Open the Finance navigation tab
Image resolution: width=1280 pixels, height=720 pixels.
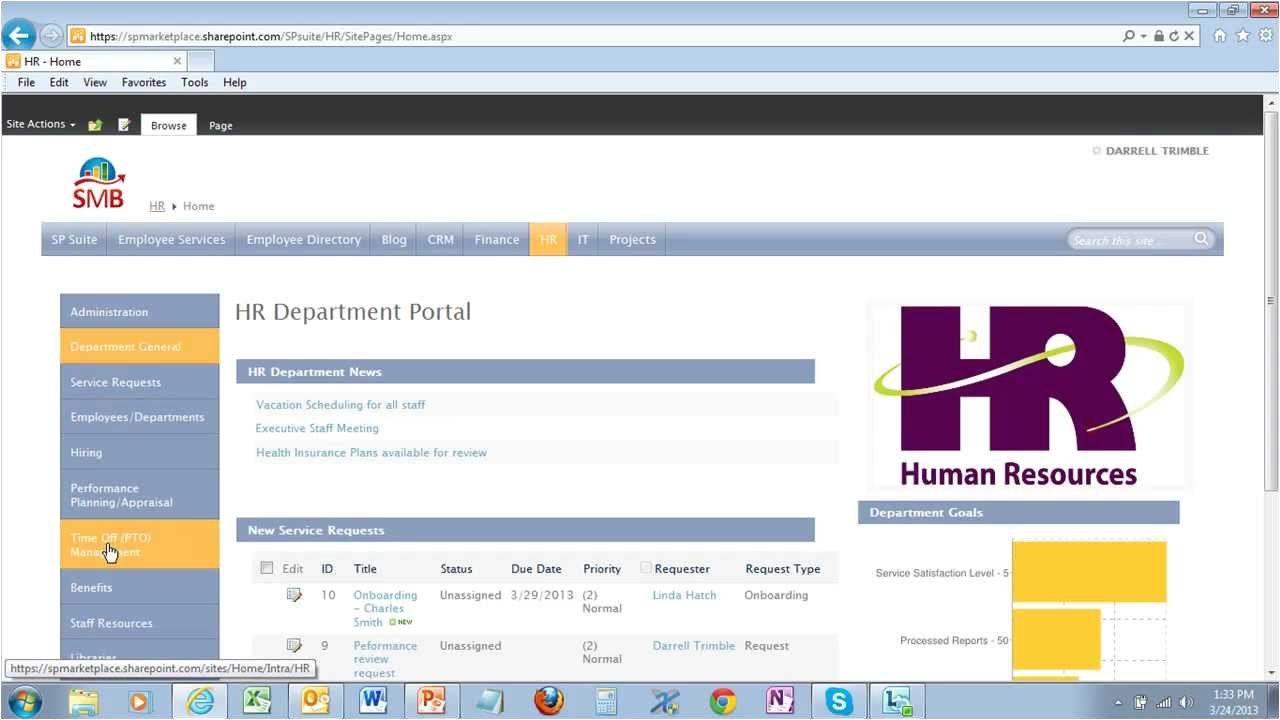496,240
